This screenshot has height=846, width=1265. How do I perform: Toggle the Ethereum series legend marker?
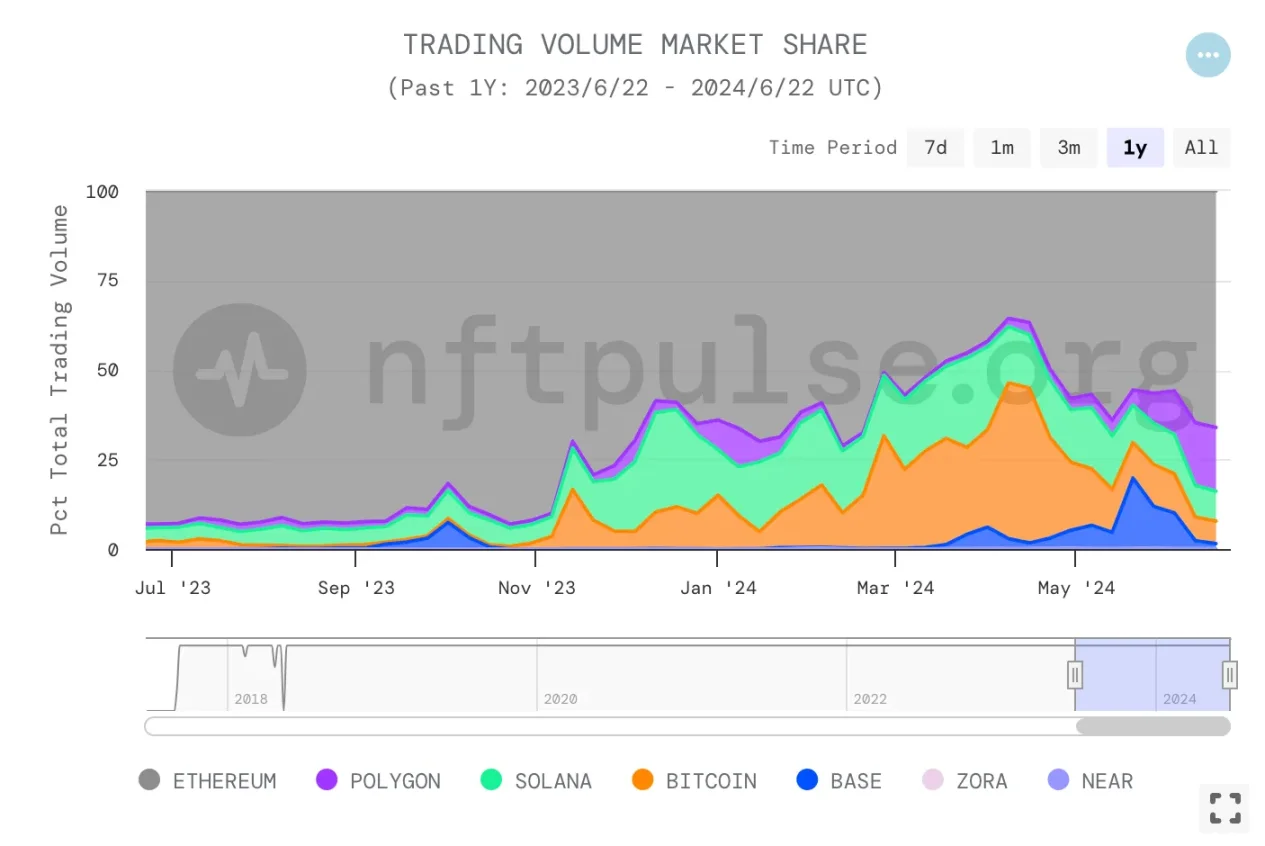click(x=149, y=780)
